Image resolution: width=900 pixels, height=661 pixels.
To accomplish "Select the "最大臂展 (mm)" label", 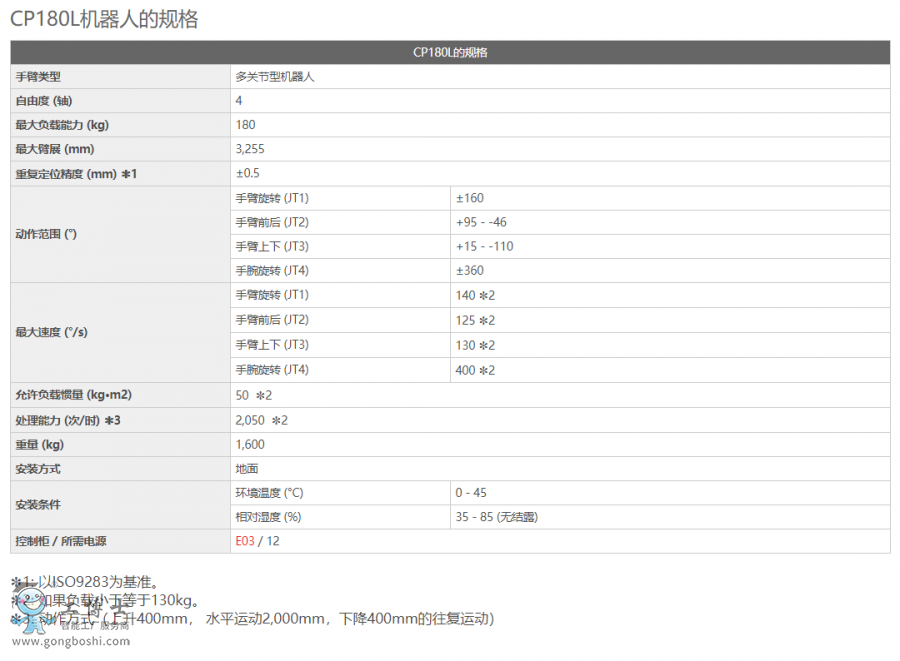I will point(55,149).
